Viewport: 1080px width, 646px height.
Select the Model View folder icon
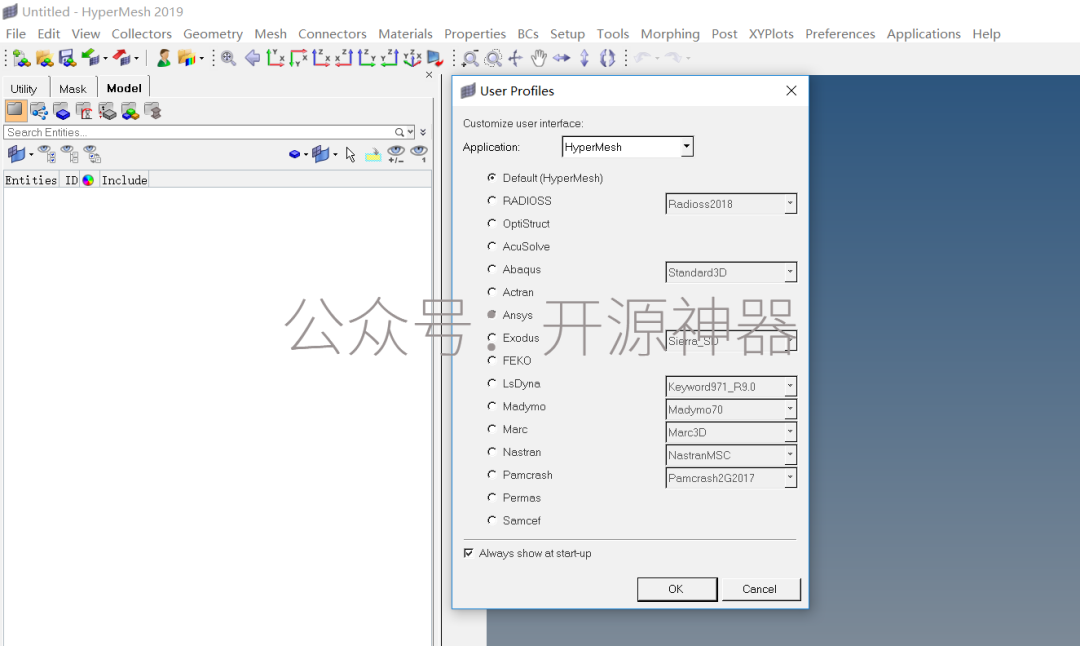(x=15, y=110)
